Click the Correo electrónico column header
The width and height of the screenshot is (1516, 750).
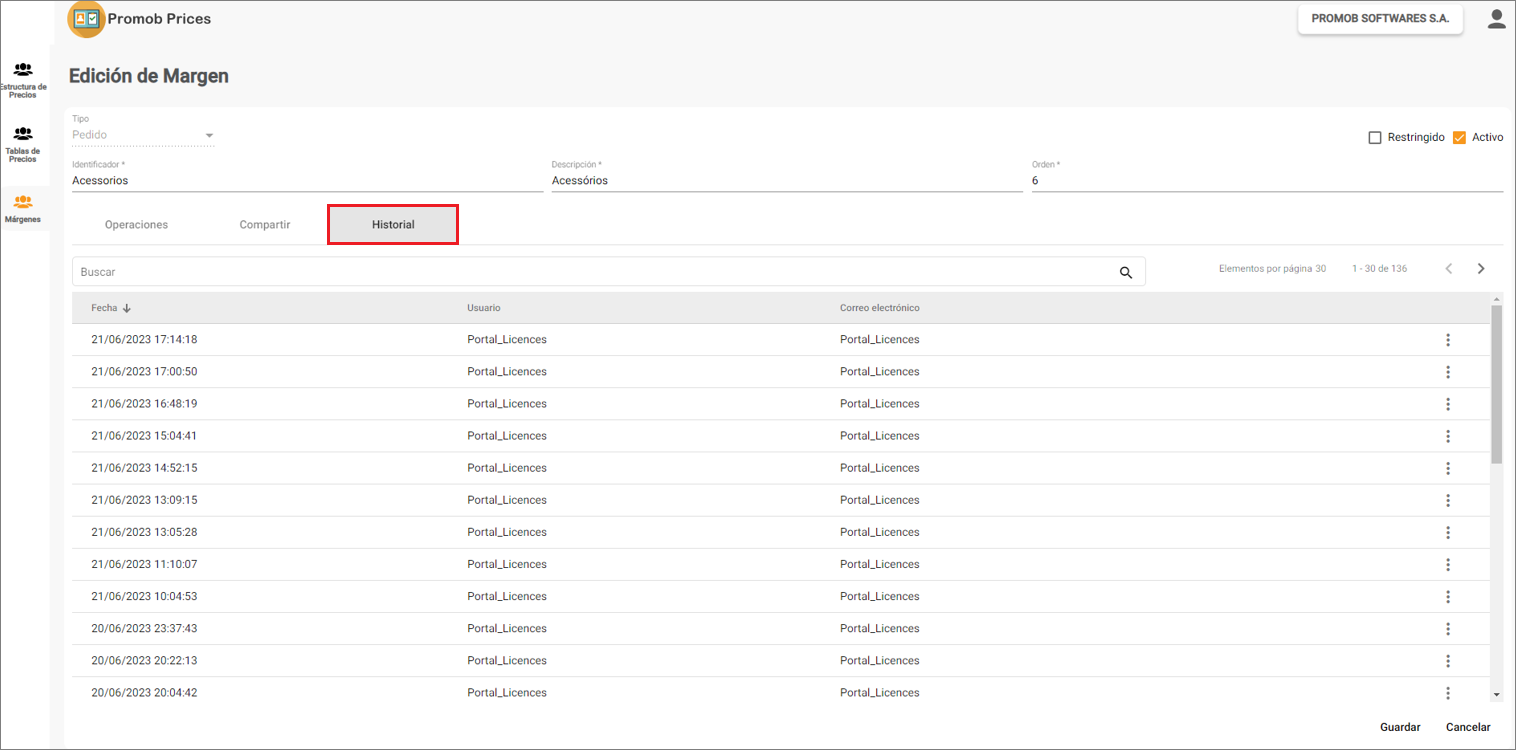tap(880, 308)
